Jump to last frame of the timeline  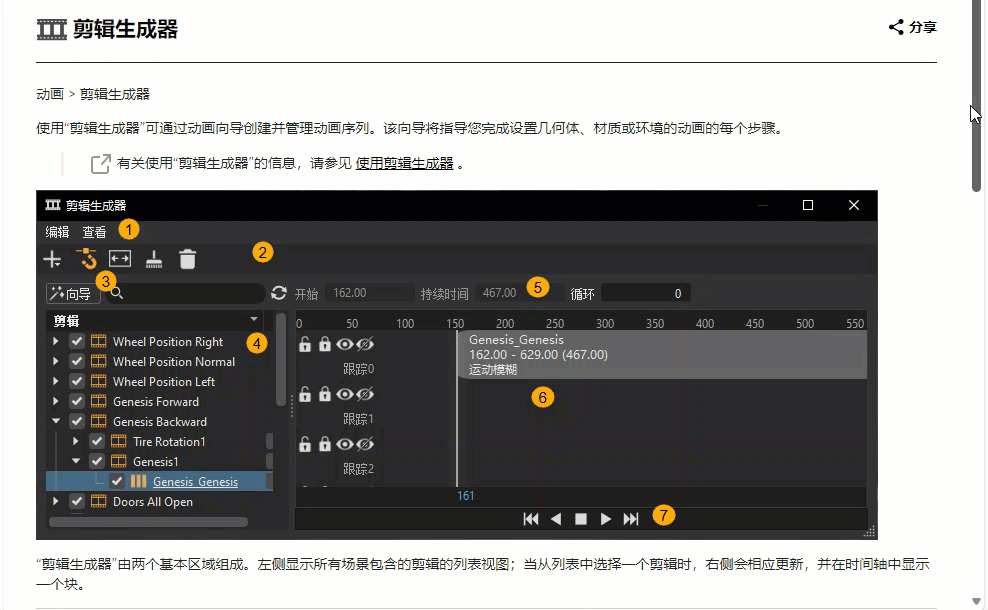click(x=631, y=519)
